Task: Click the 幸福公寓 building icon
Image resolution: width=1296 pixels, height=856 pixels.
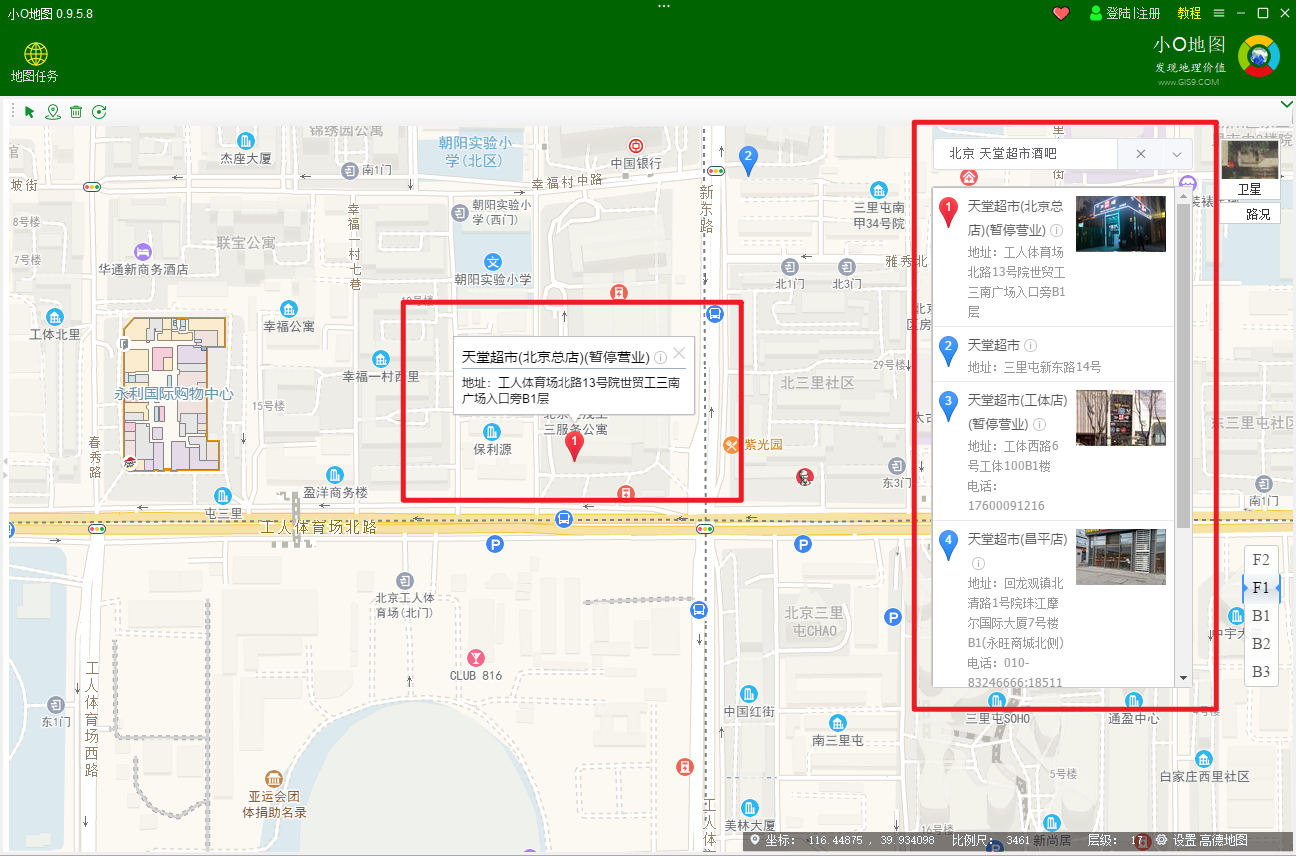Action: [x=289, y=308]
